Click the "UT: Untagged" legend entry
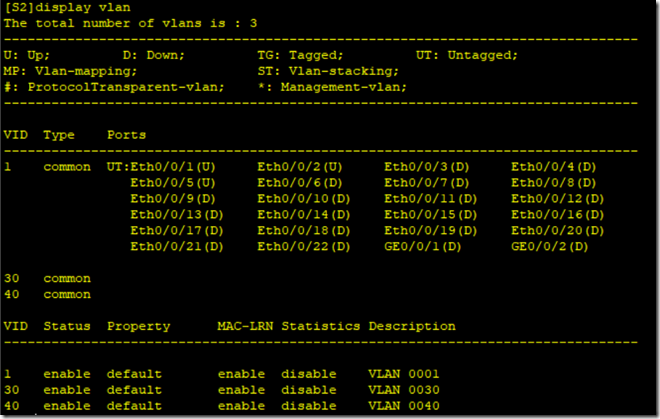The image size is (660, 419). pyautogui.click(x=466, y=54)
